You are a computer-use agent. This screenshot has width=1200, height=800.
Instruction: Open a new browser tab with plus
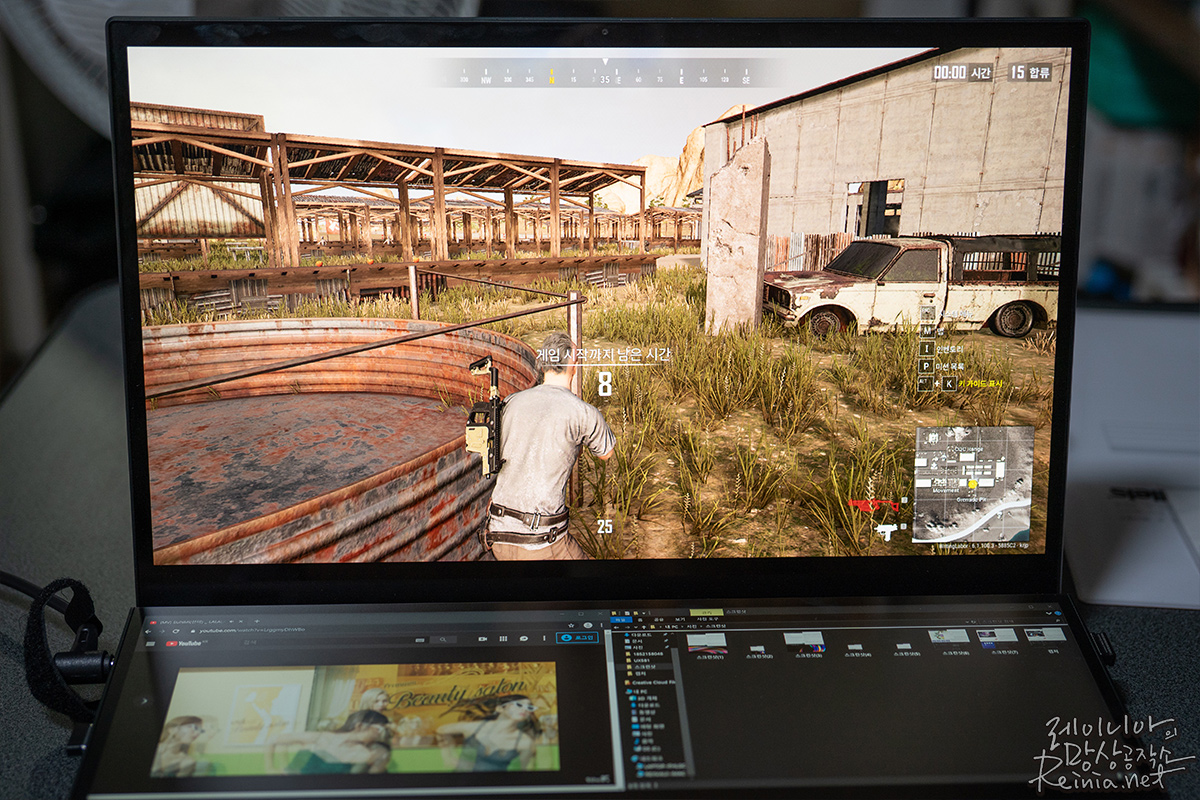tap(257, 621)
